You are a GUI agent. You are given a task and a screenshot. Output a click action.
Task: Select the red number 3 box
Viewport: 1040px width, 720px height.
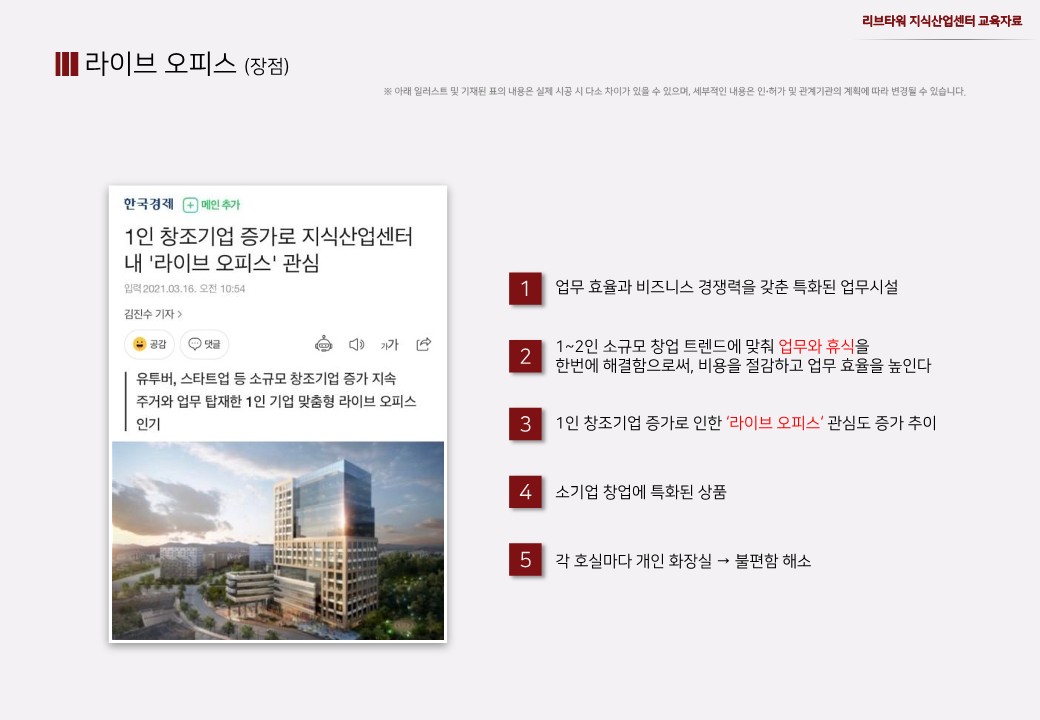525,424
